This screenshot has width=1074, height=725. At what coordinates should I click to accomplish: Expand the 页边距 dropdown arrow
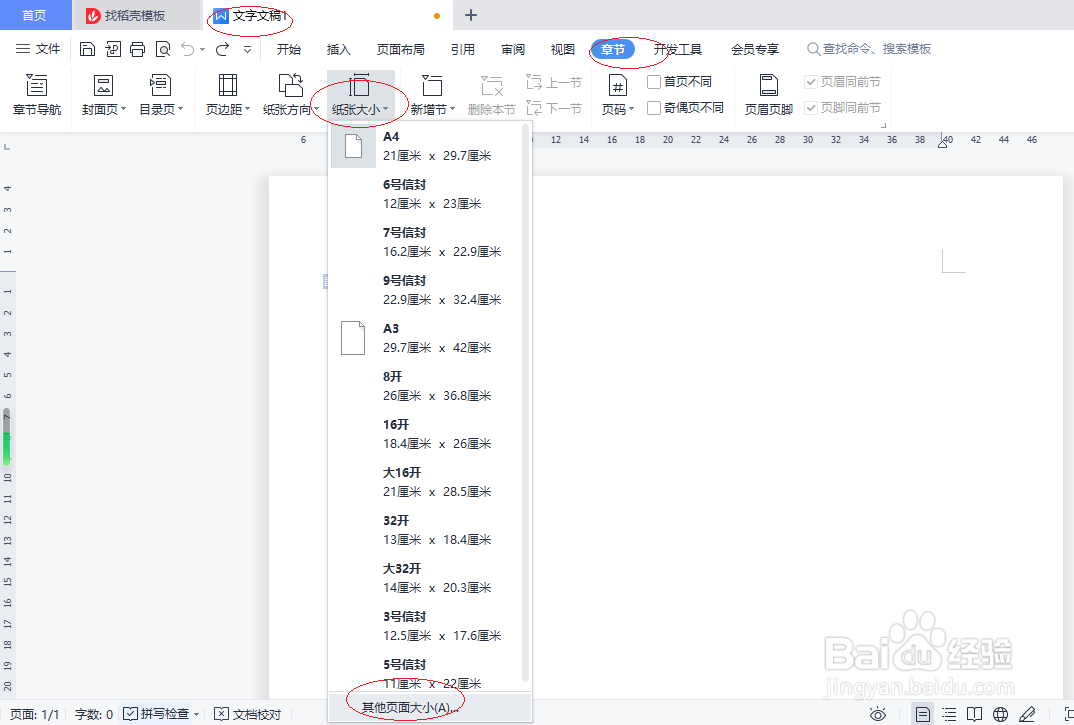pyautogui.click(x=247, y=109)
